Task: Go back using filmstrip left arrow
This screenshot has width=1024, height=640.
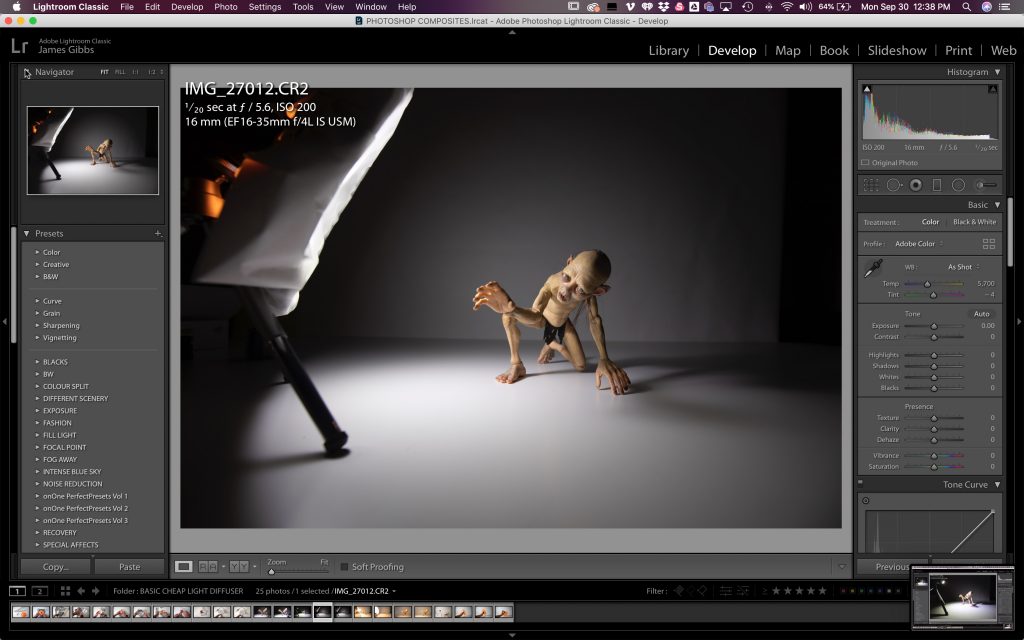Action: (x=81, y=591)
